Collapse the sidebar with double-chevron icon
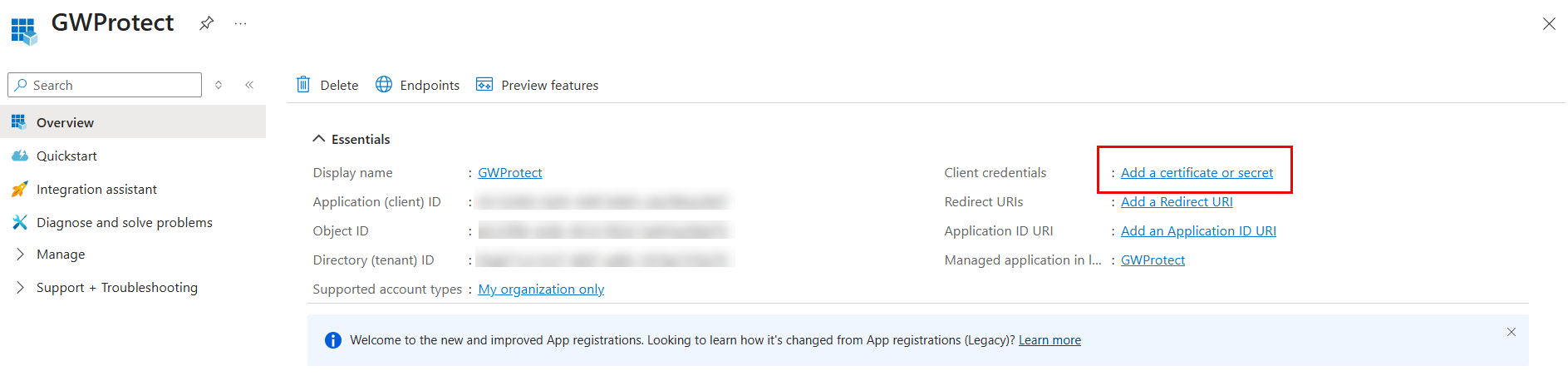The height and width of the screenshot is (376, 1568). pos(249,85)
